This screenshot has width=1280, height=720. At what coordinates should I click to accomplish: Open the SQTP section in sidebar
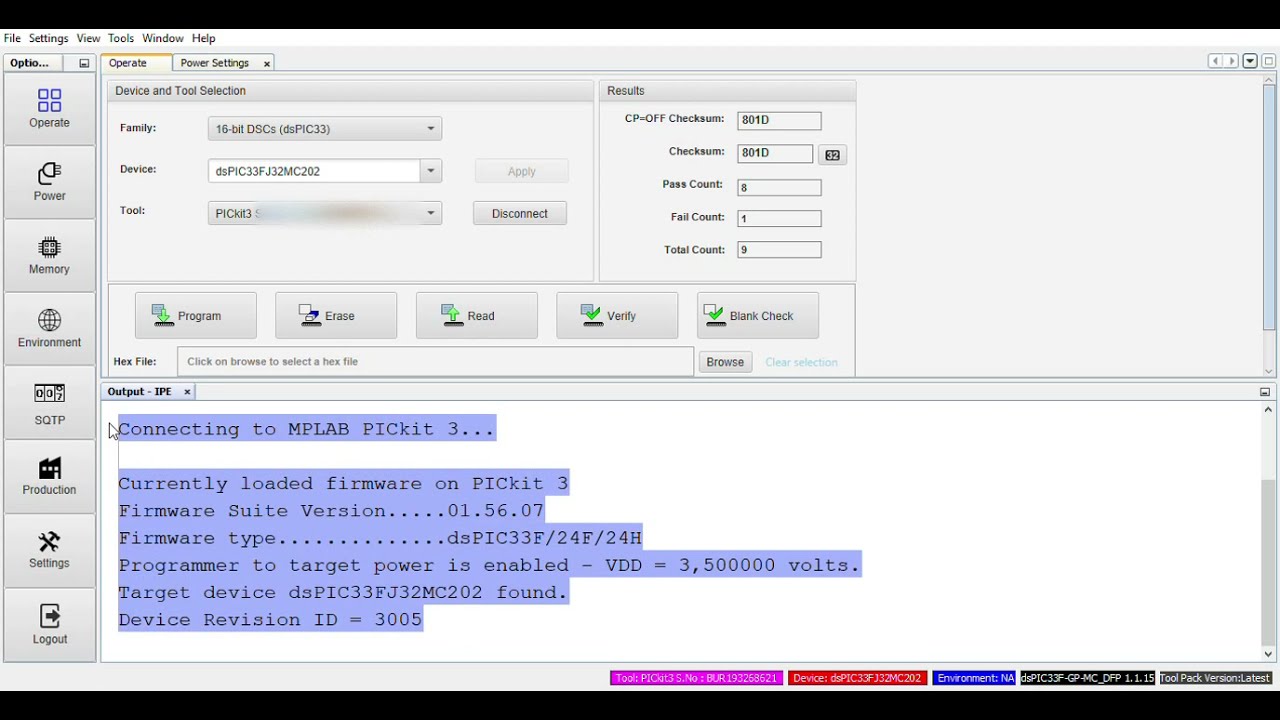(x=49, y=404)
